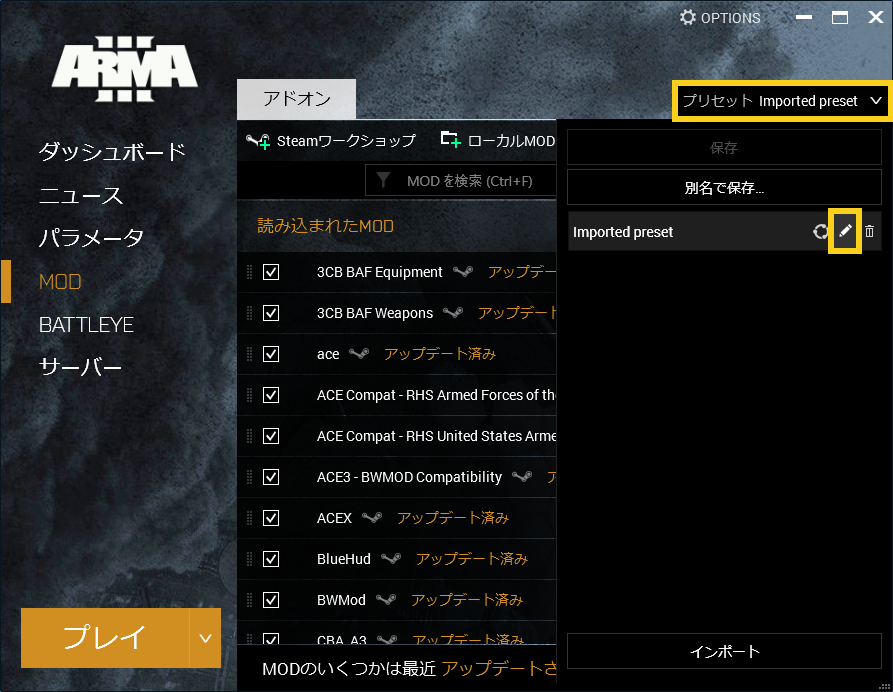This screenshot has height=692, width=893.
Task: Click アップデート済み status in the ace row
Action: coord(440,354)
